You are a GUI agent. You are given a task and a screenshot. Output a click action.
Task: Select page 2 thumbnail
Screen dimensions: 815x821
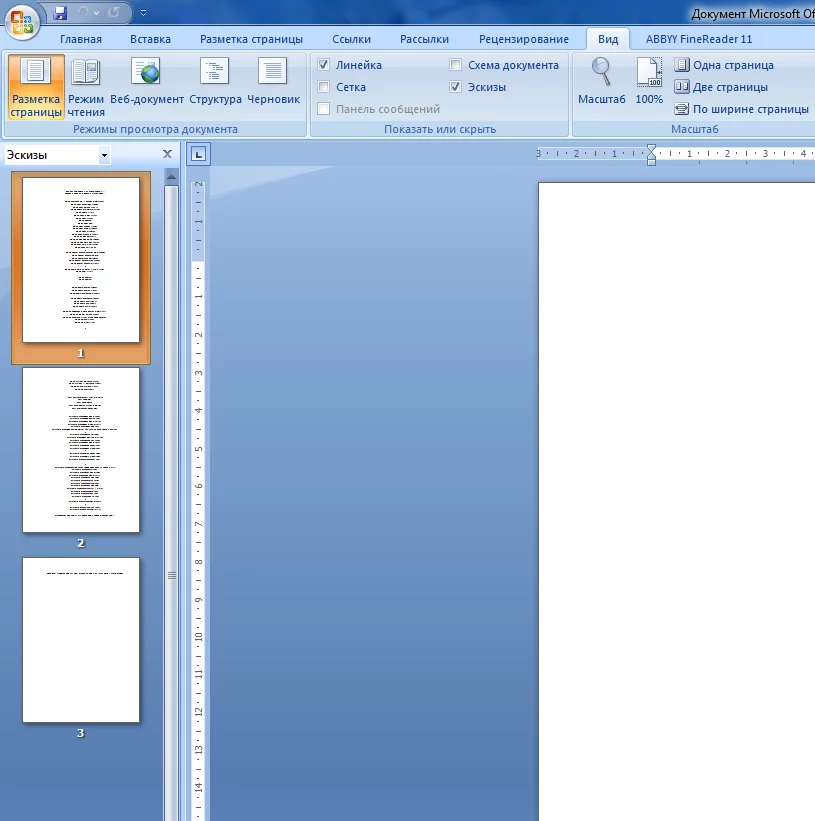81,451
